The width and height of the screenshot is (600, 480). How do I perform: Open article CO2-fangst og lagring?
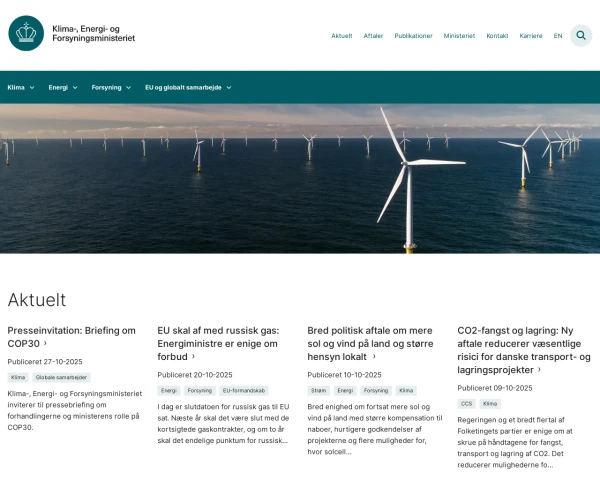pyautogui.click(x=524, y=350)
